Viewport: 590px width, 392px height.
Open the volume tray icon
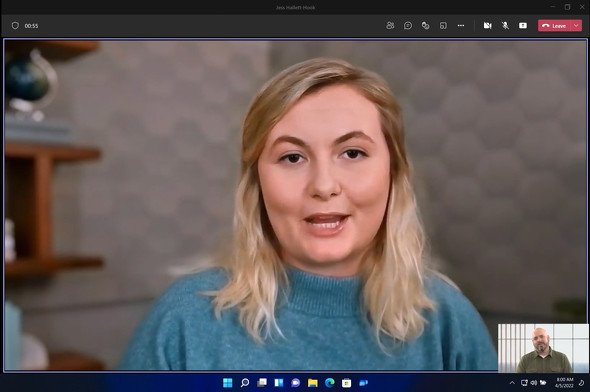tap(534, 383)
